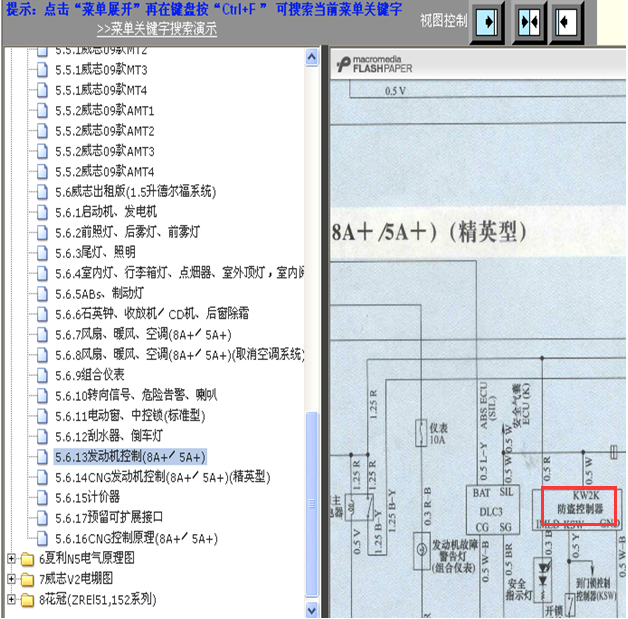The width and height of the screenshot is (628, 619).
Task: Click the diagram title text 精英型
Action: [x=487, y=232]
